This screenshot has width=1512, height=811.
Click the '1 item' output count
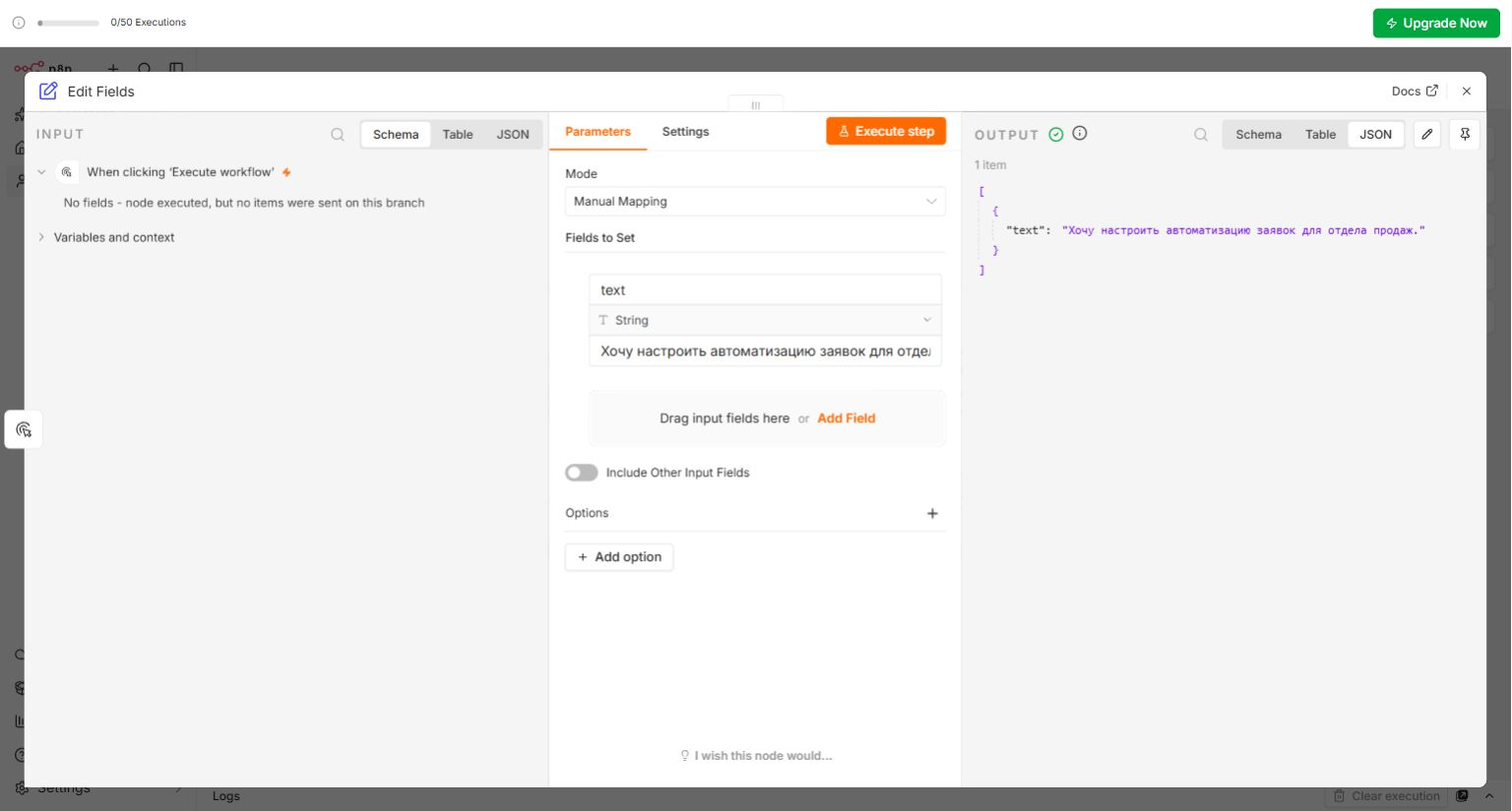tap(990, 164)
